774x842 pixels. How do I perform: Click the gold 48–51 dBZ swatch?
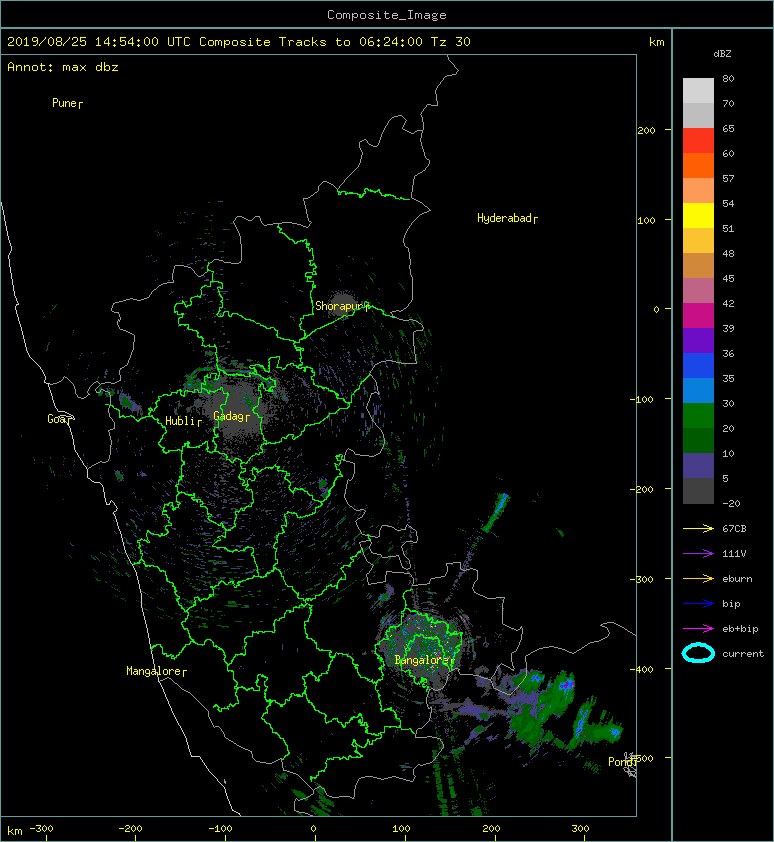[698, 241]
